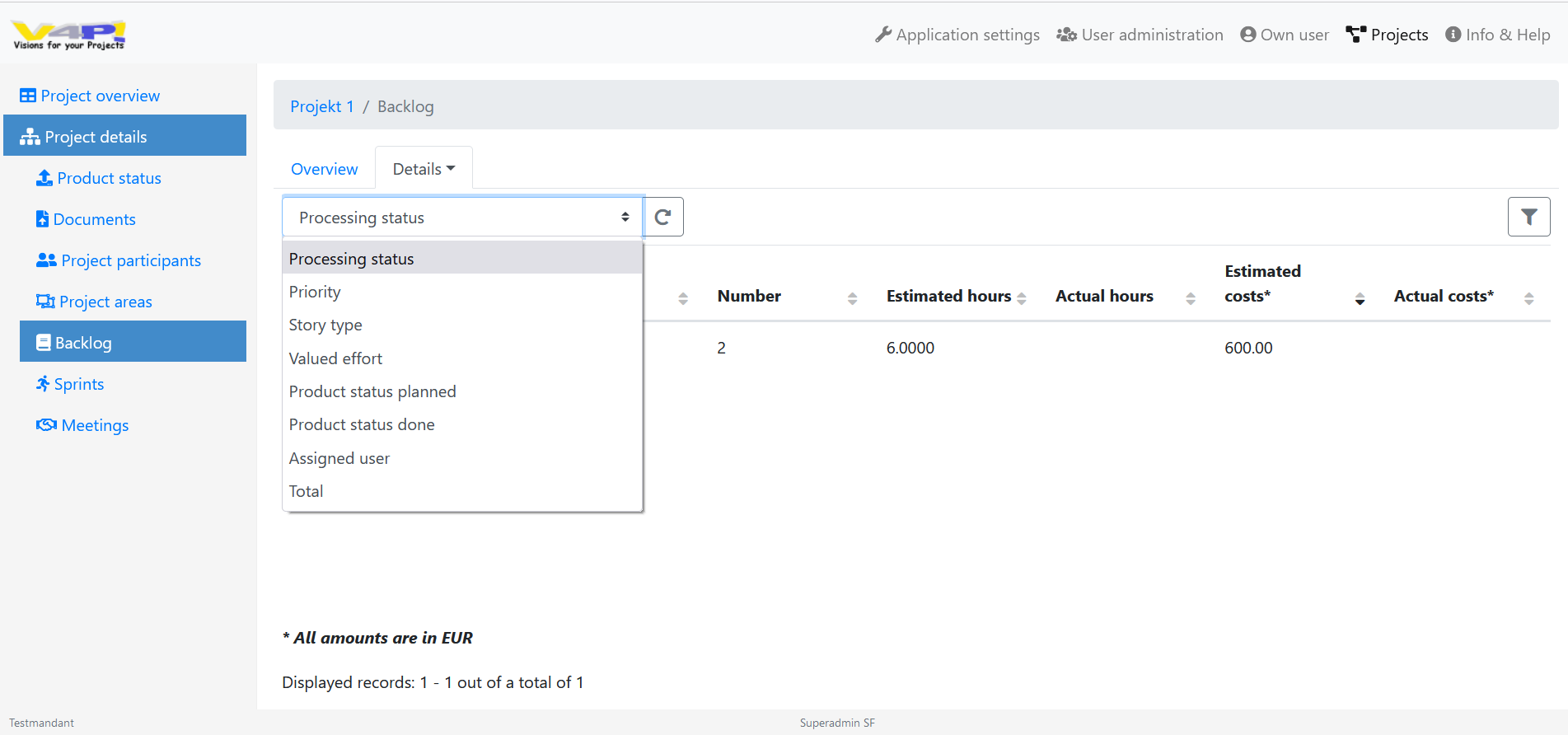Screen dimensions: 1568x735
Task: Open the Processing status grouping dropdown
Action: 462,218
